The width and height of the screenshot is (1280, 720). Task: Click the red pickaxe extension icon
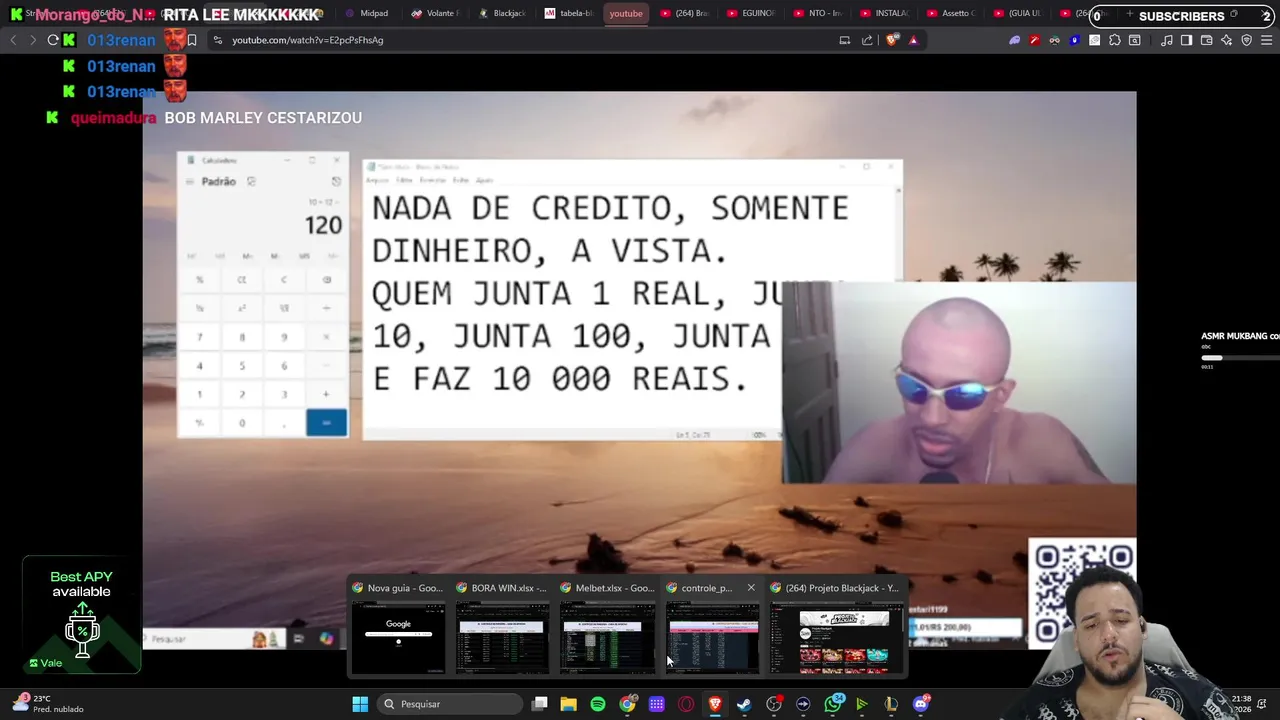click(1034, 40)
